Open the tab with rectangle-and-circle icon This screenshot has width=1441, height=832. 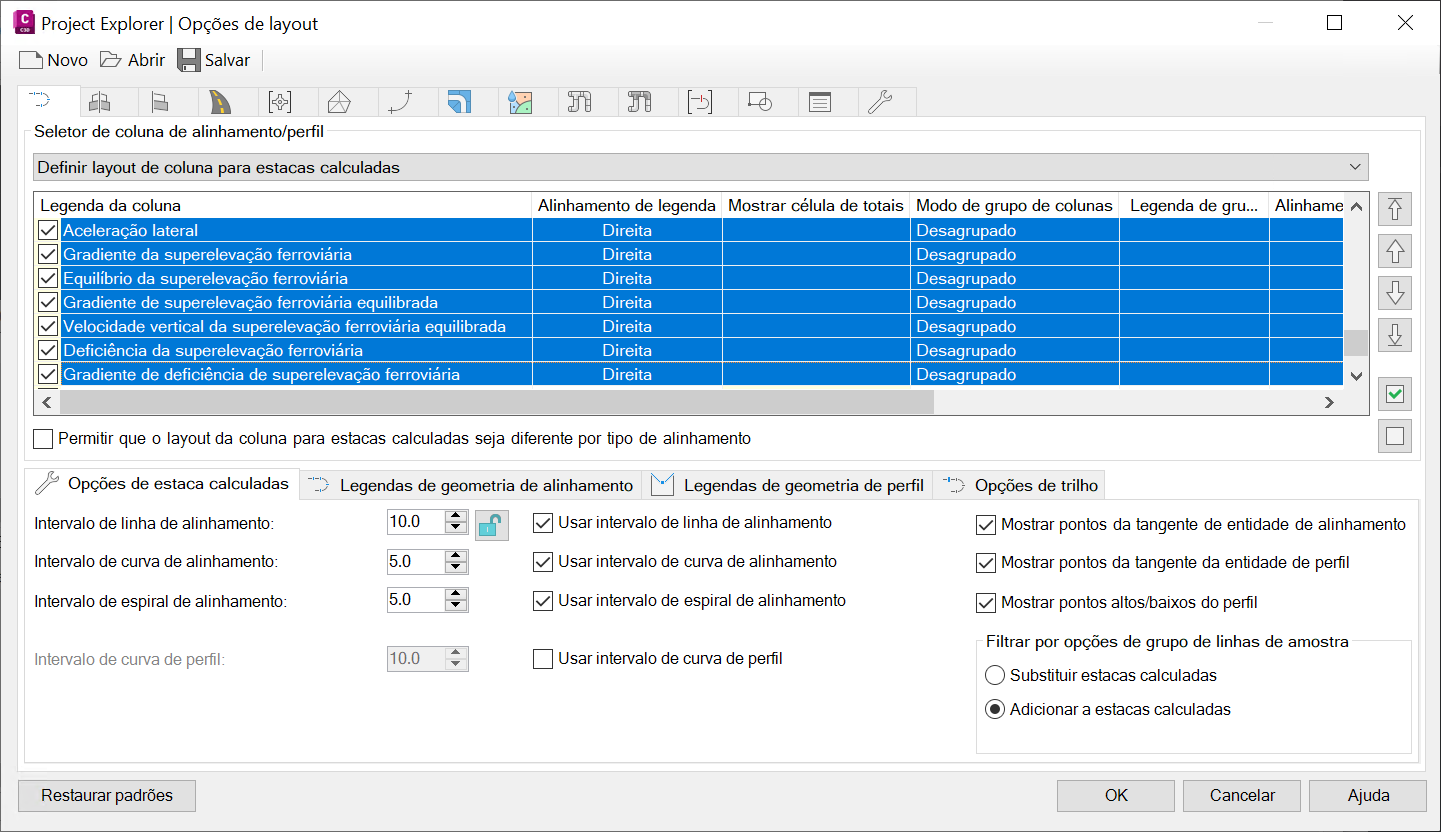pyautogui.click(x=760, y=102)
